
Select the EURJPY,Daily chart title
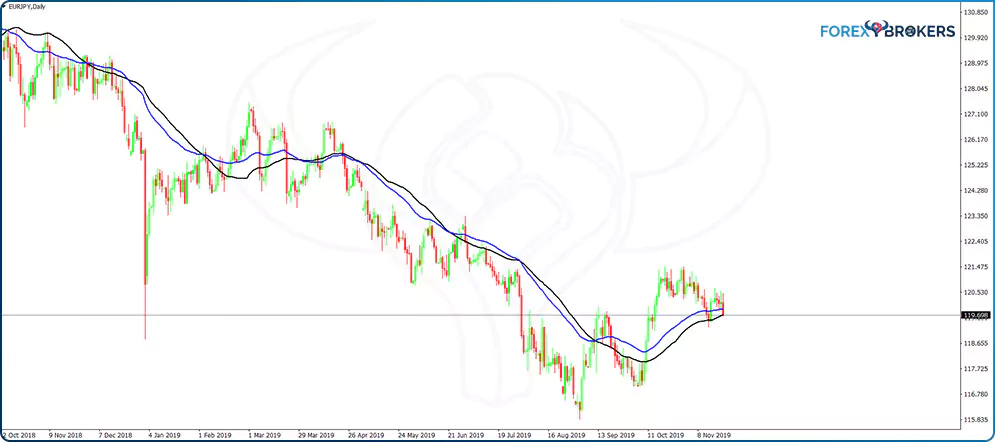(x=29, y=8)
